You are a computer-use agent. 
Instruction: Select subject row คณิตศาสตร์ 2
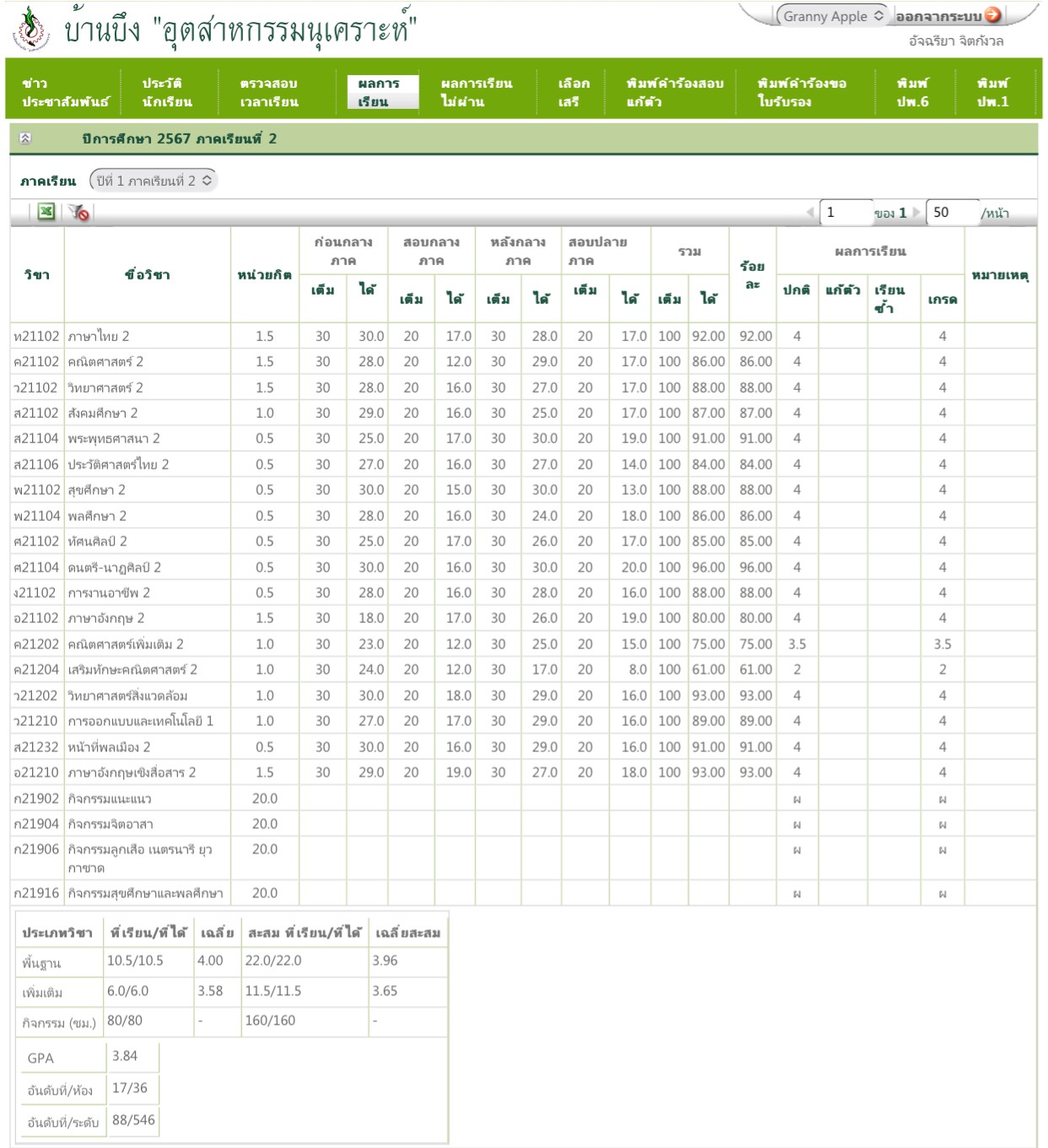pyautogui.click(x=523, y=361)
